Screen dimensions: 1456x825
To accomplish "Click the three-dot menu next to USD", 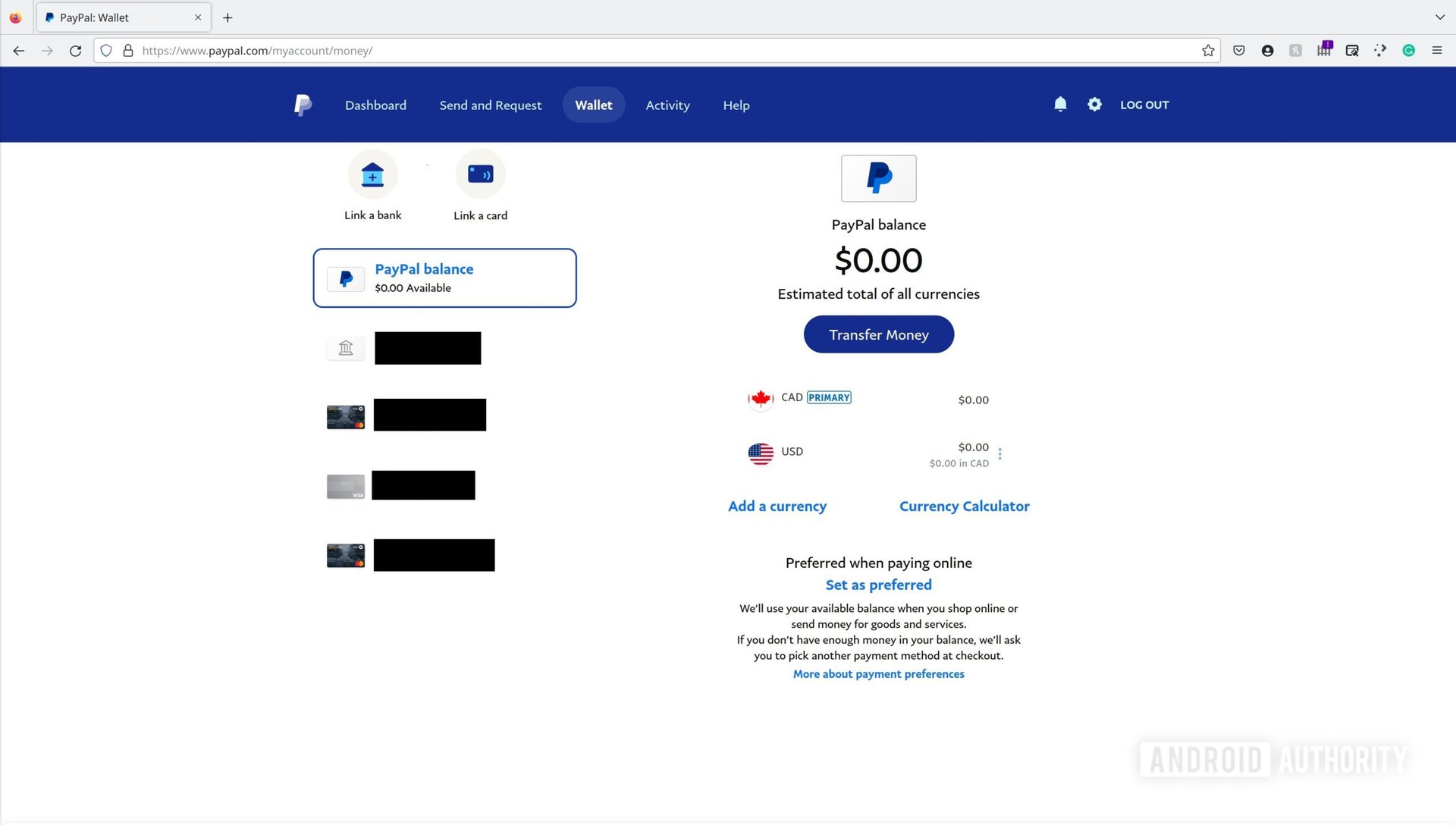I will 1000,454.
